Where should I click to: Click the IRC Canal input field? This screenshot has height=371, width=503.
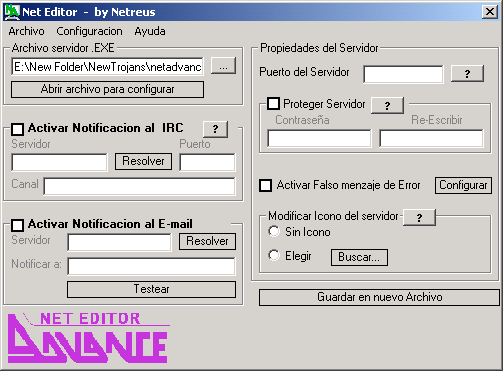point(139,186)
